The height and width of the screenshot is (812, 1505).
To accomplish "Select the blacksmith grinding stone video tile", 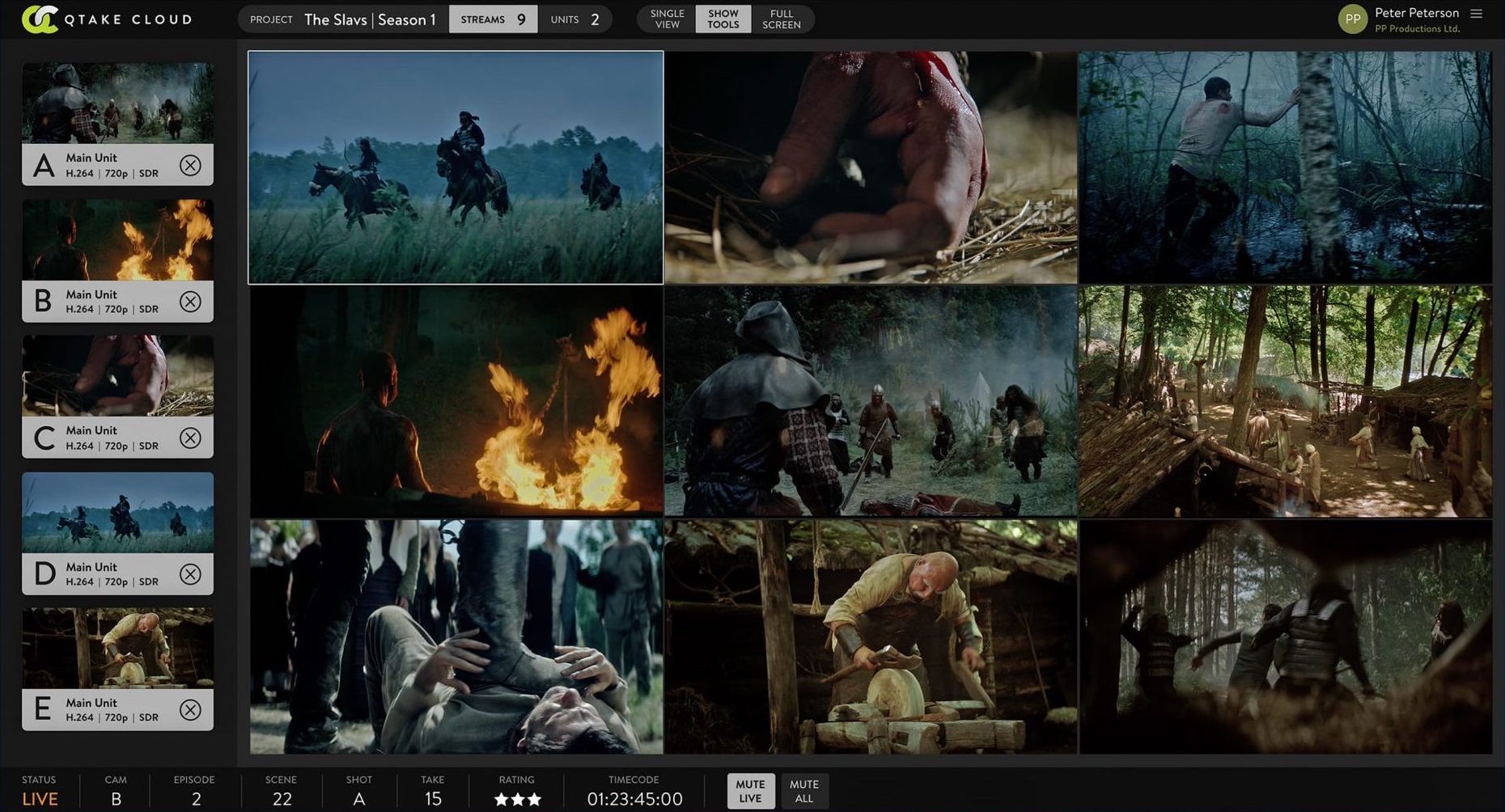I will 871,637.
